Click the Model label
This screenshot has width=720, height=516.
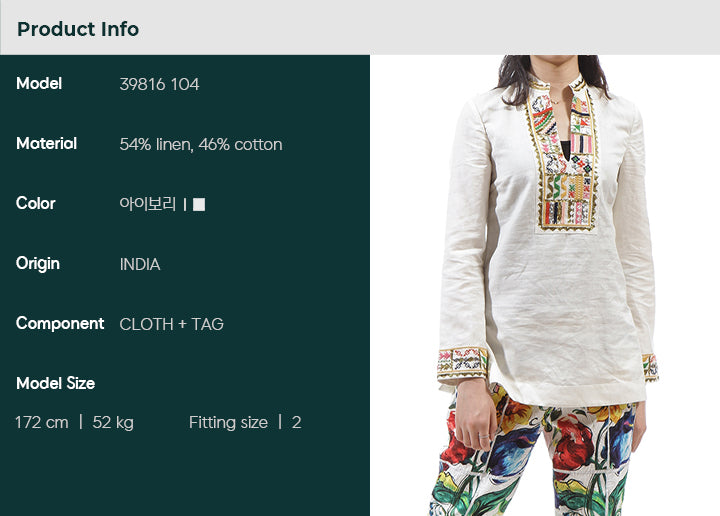tap(39, 84)
